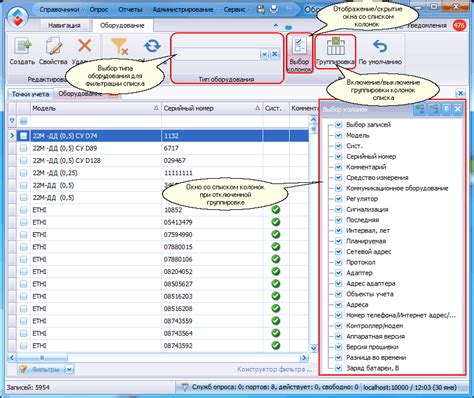Select record checkbox for serial 029467
The image size is (474, 398).
[23, 160]
